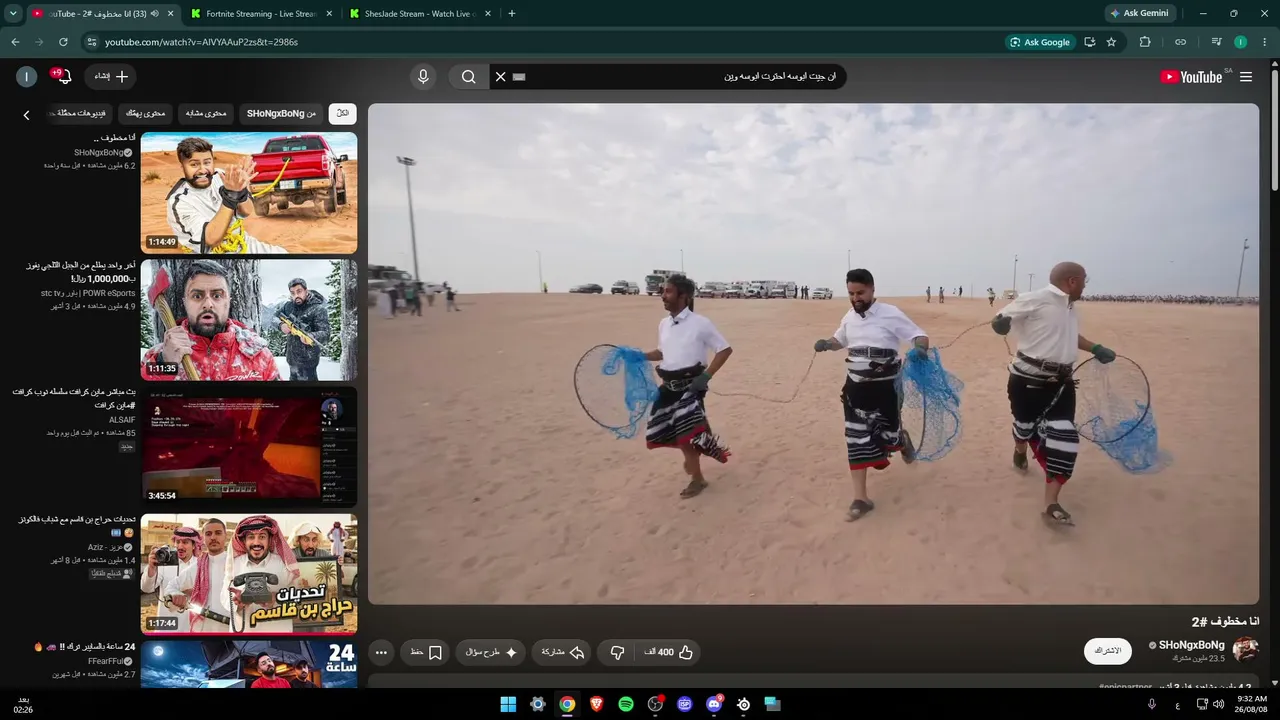
Task: Open the snowy mountain 1:11:35 video thumbnail
Action: click(x=249, y=320)
